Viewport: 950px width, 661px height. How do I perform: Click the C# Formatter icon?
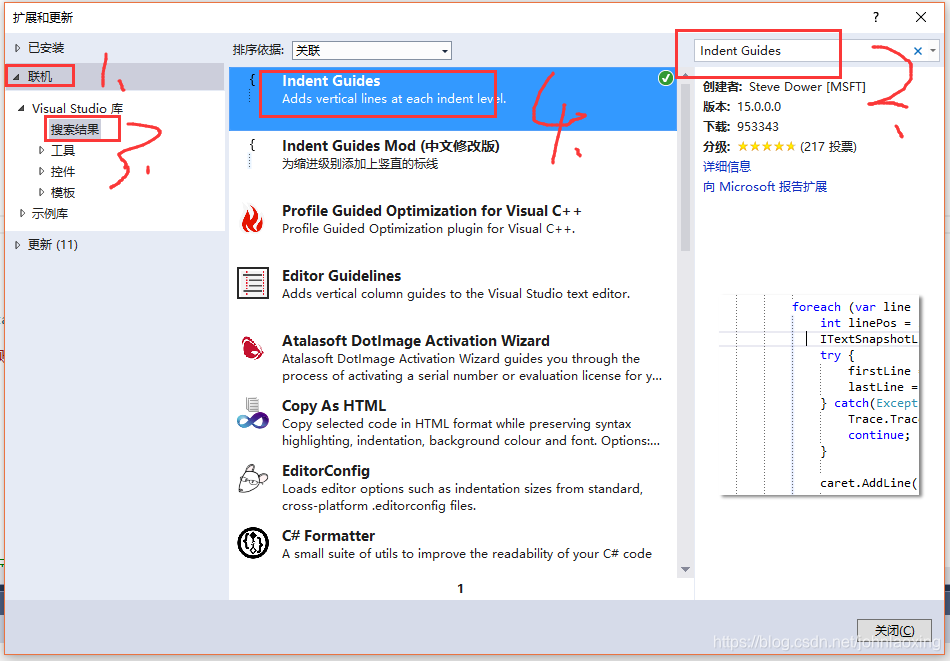pyautogui.click(x=253, y=543)
